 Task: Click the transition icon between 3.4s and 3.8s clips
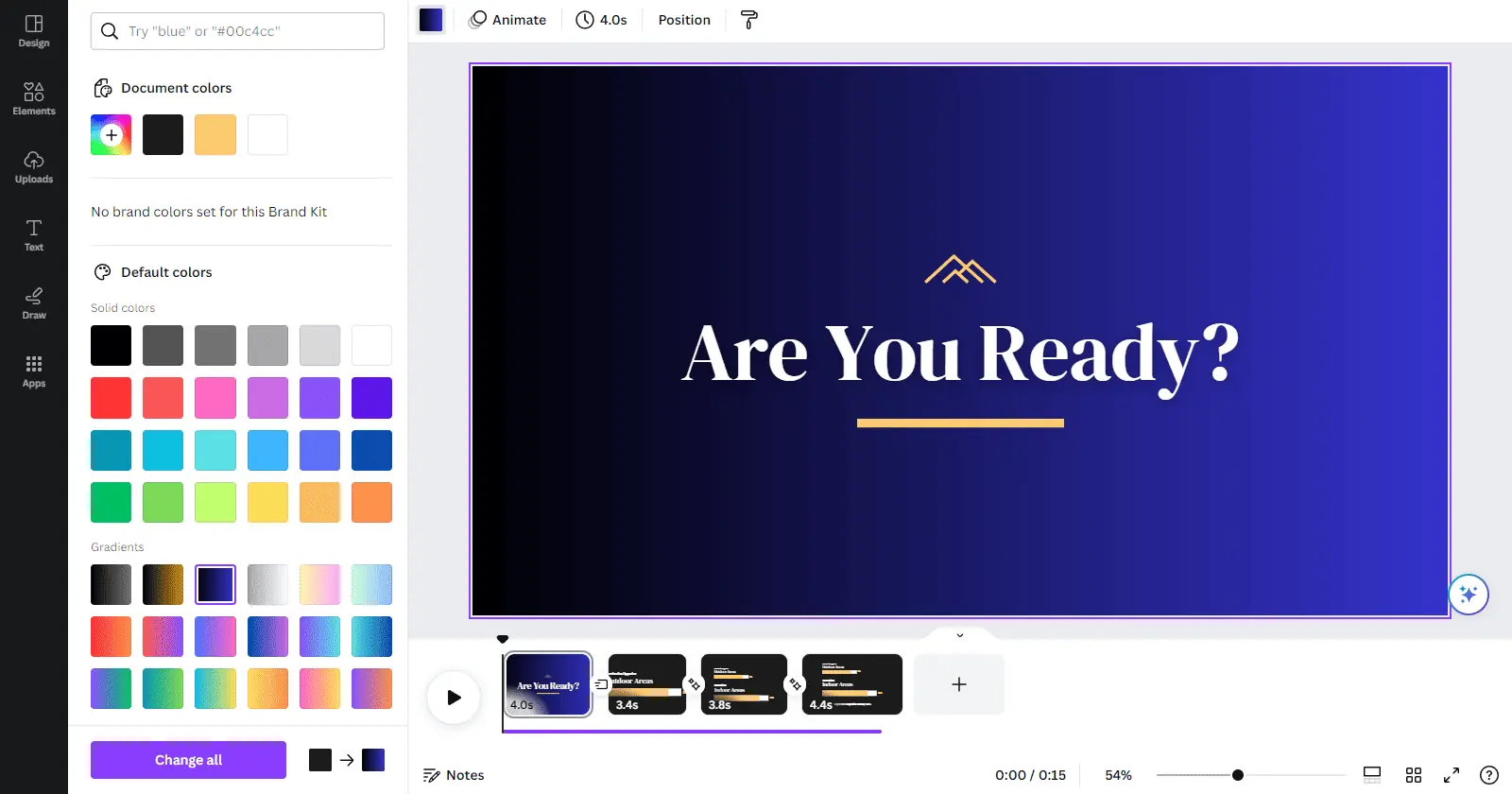click(x=695, y=684)
